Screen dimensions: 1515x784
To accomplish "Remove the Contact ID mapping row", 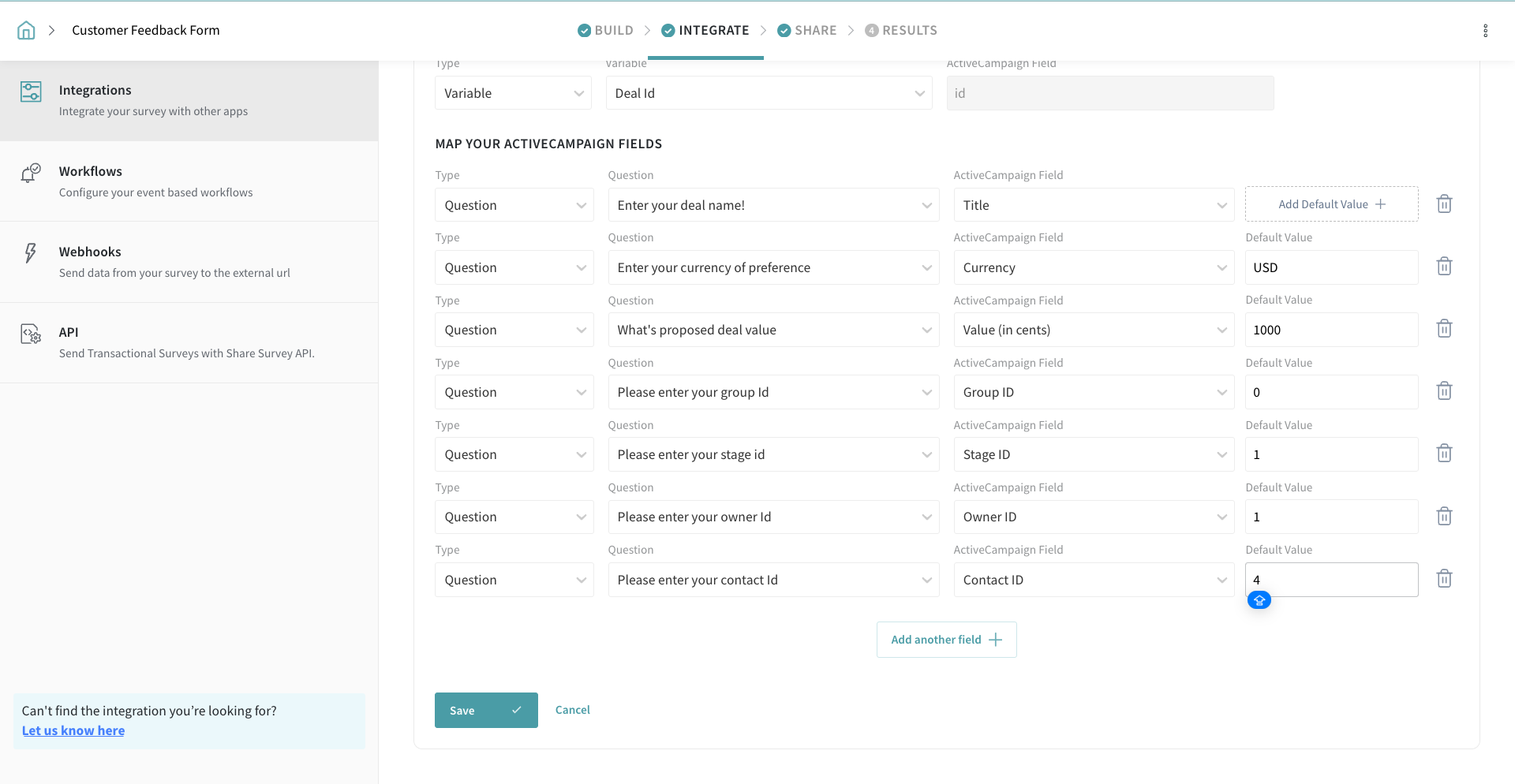I will (1444, 579).
